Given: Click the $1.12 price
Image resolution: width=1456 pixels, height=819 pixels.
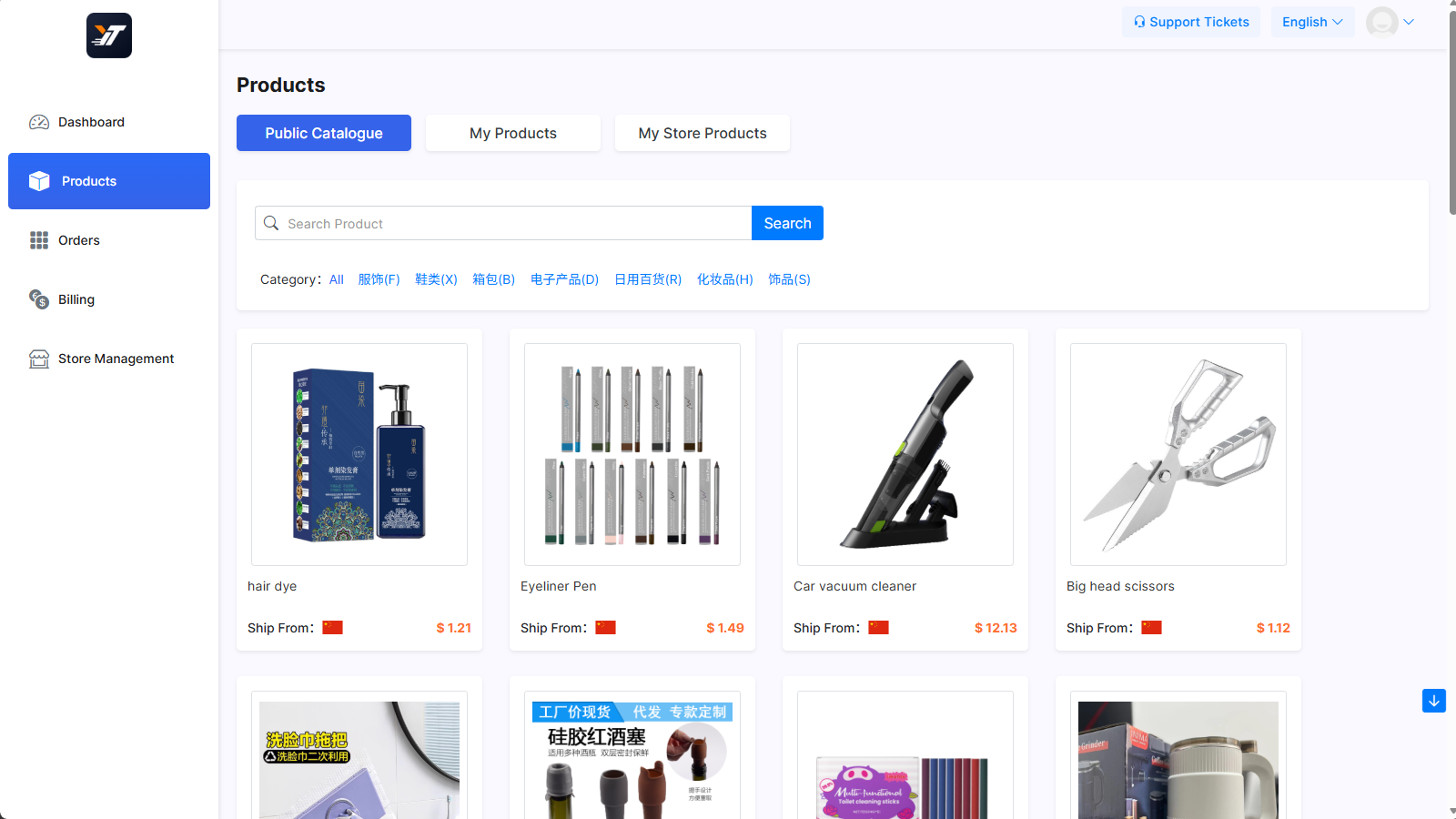Looking at the screenshot, I should coord(1273,628).
